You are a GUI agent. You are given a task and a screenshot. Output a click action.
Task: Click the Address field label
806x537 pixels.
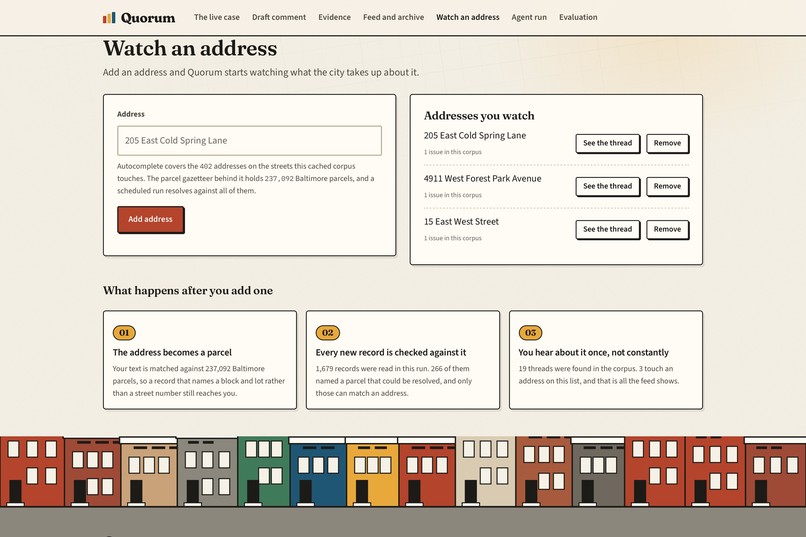tap(131, 114)
